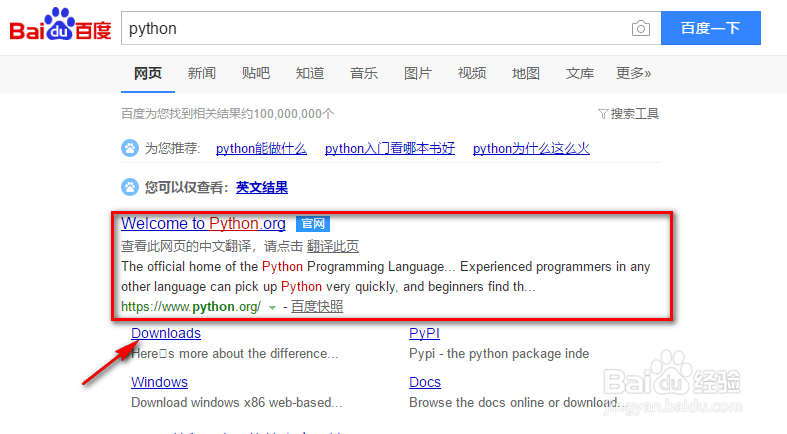Click the 为您推荐 label
Image resolution: width=787 pixels, height=434 pixels.
pos(172,149)
